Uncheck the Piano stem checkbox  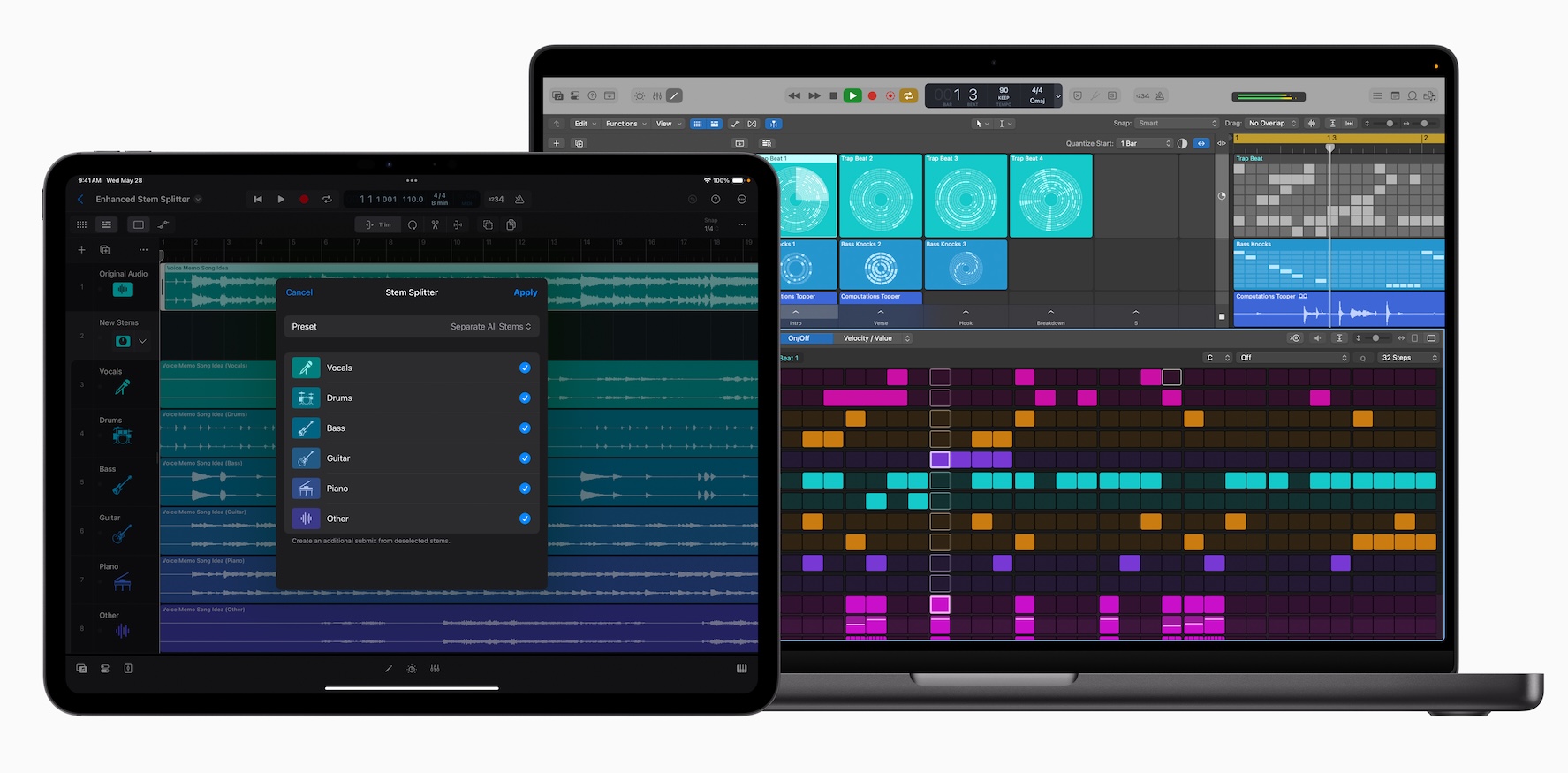[525, 489]
